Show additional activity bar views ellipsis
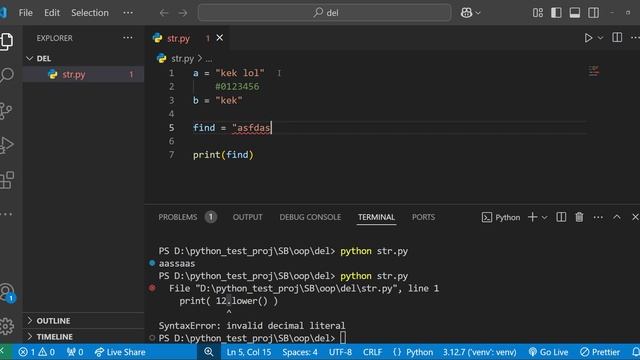 pyautogui.click(x=6, y=214)
